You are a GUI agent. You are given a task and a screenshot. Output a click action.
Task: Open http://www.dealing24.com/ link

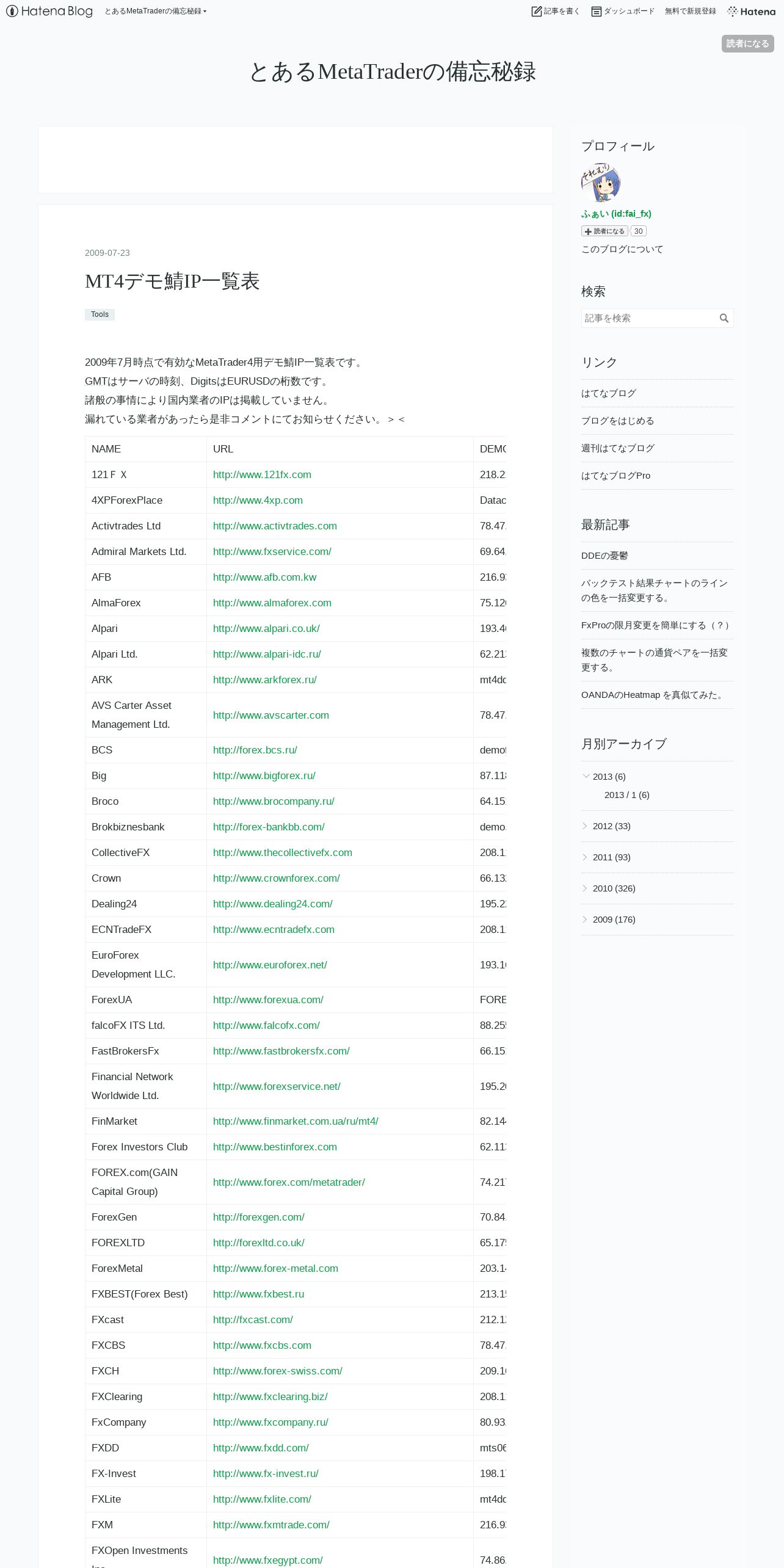point(272,904)
